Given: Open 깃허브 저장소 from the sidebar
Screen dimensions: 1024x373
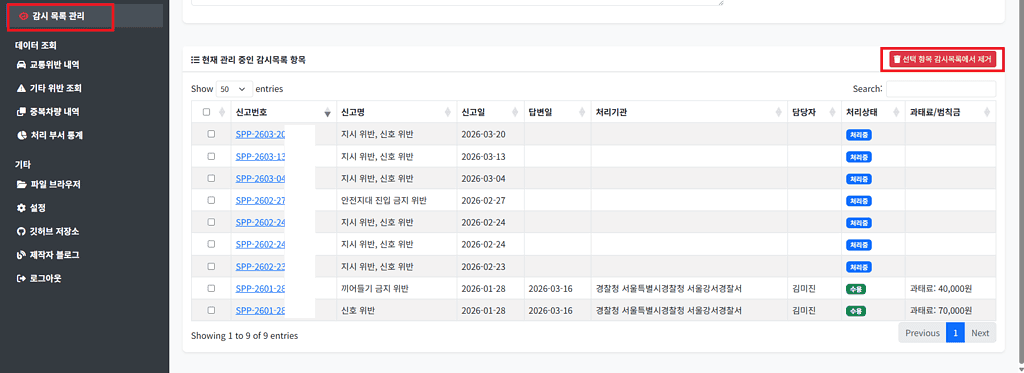Looking at the screenshot, I should 48,231.
